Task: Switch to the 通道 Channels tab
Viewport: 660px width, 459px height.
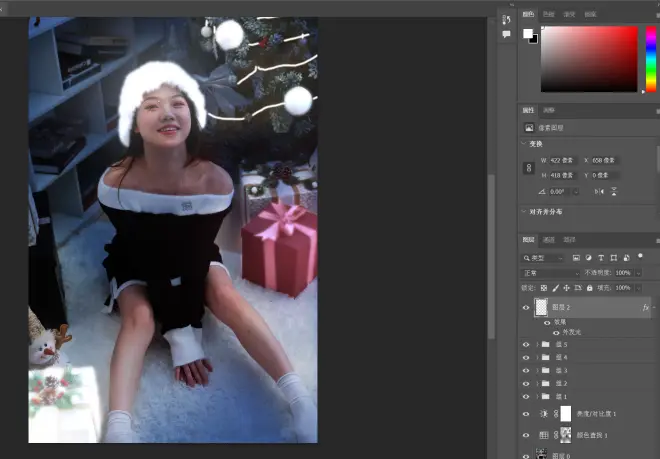Action: click(x=549, y=240)
